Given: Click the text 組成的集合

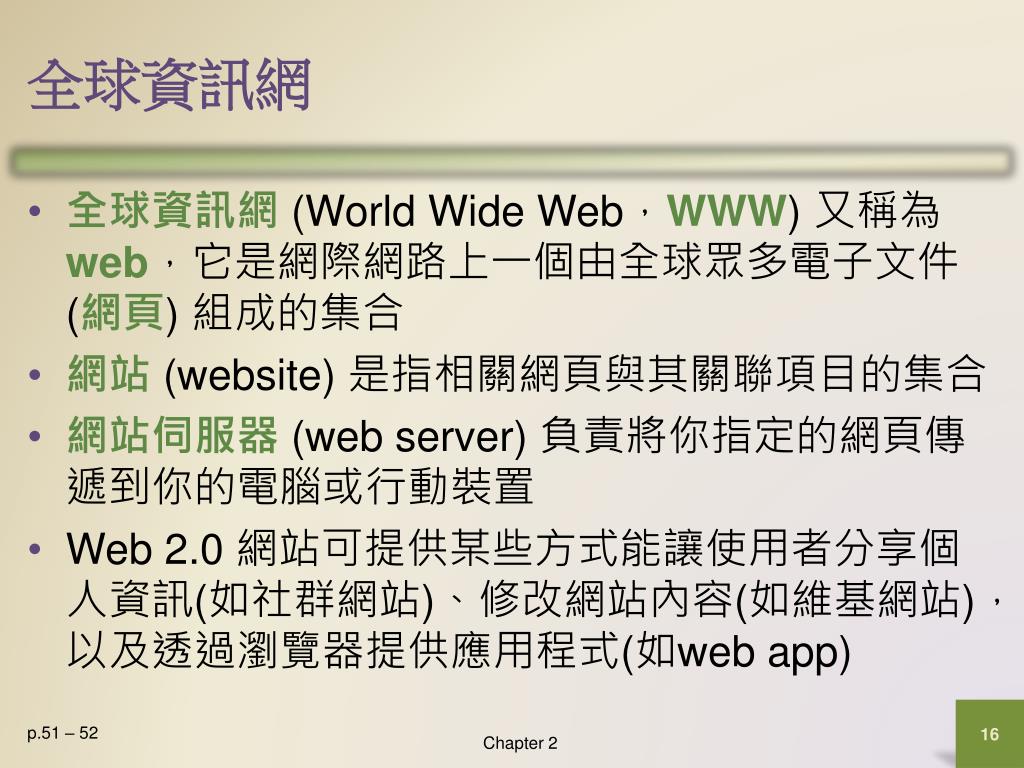Looking at the screenshot, I should pyautogui.click(x=296, y=312).
